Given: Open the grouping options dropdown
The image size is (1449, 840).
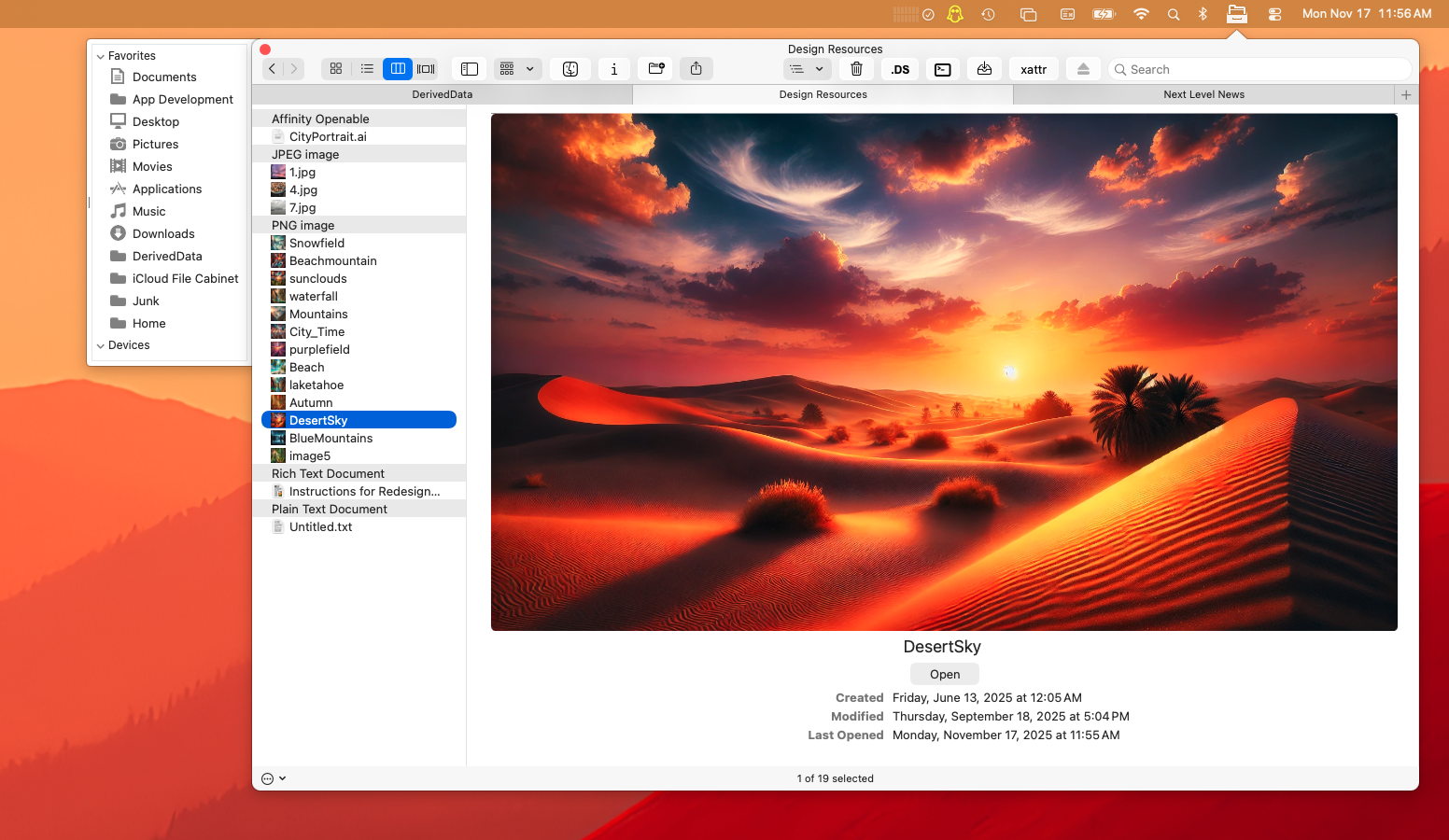Looking at the screenshot, I should pos(517,68).
